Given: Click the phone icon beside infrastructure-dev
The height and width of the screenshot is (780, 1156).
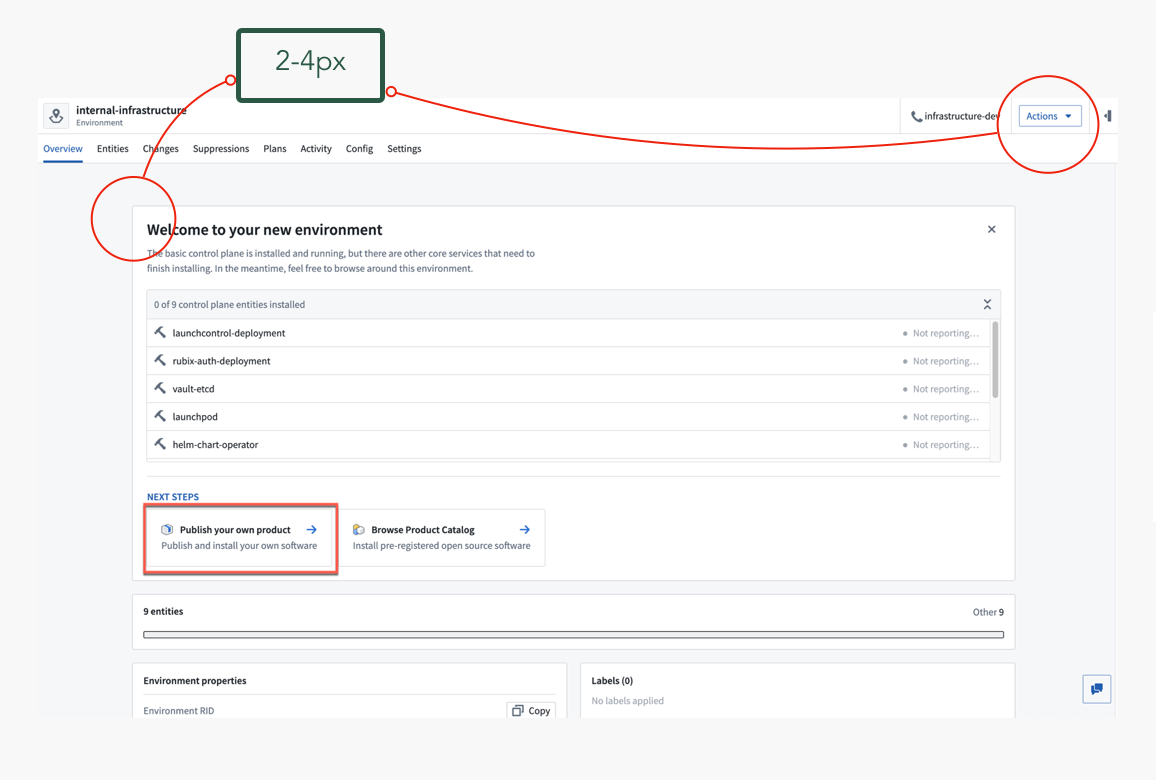Looking at the screenshot, I should click(916, 117).
